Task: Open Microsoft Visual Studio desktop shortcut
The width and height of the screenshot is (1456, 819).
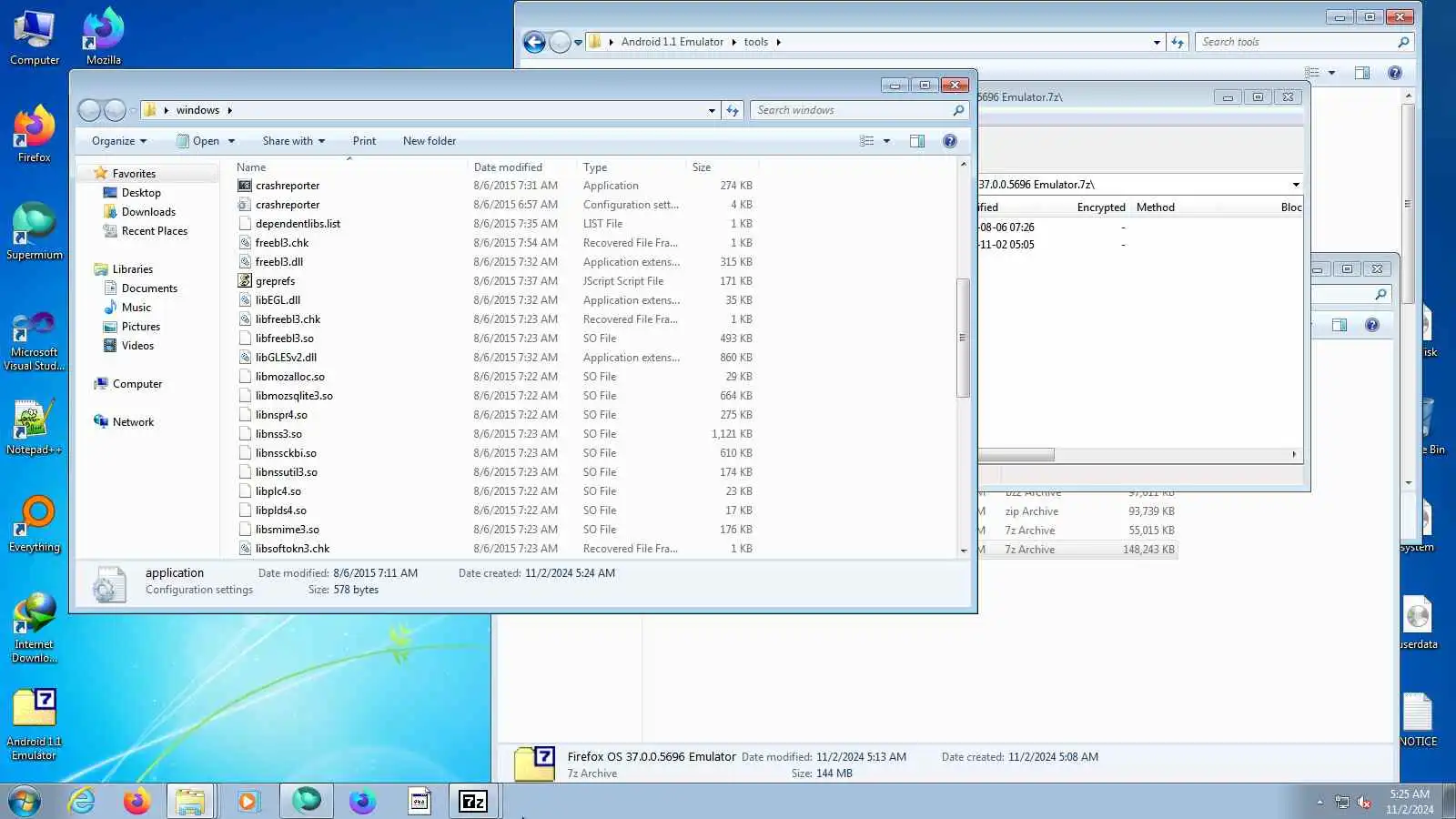Action: pyautogui.click(x=35, y=341)
